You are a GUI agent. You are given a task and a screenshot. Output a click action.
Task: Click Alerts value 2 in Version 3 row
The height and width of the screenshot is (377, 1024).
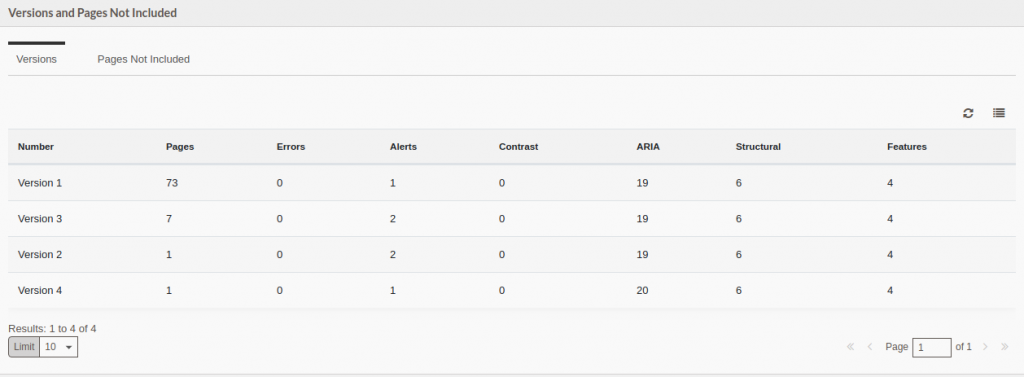[x=392, y=219]
